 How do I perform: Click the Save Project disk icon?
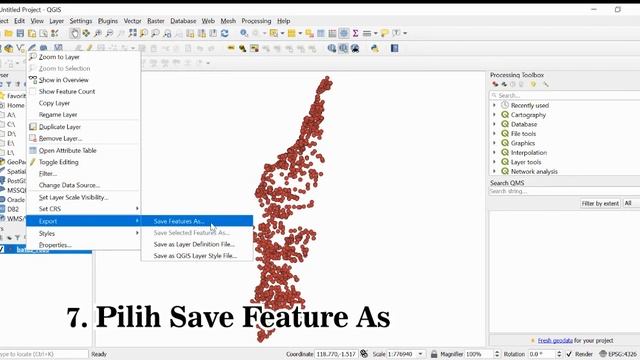(x=20, y=33)
